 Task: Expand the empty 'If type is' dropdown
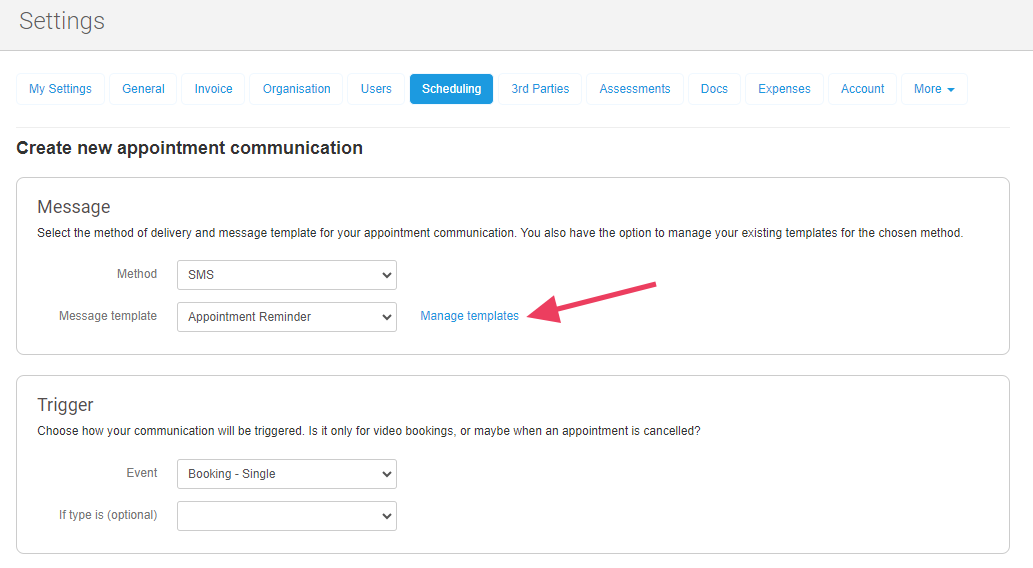tap(286, 516)
